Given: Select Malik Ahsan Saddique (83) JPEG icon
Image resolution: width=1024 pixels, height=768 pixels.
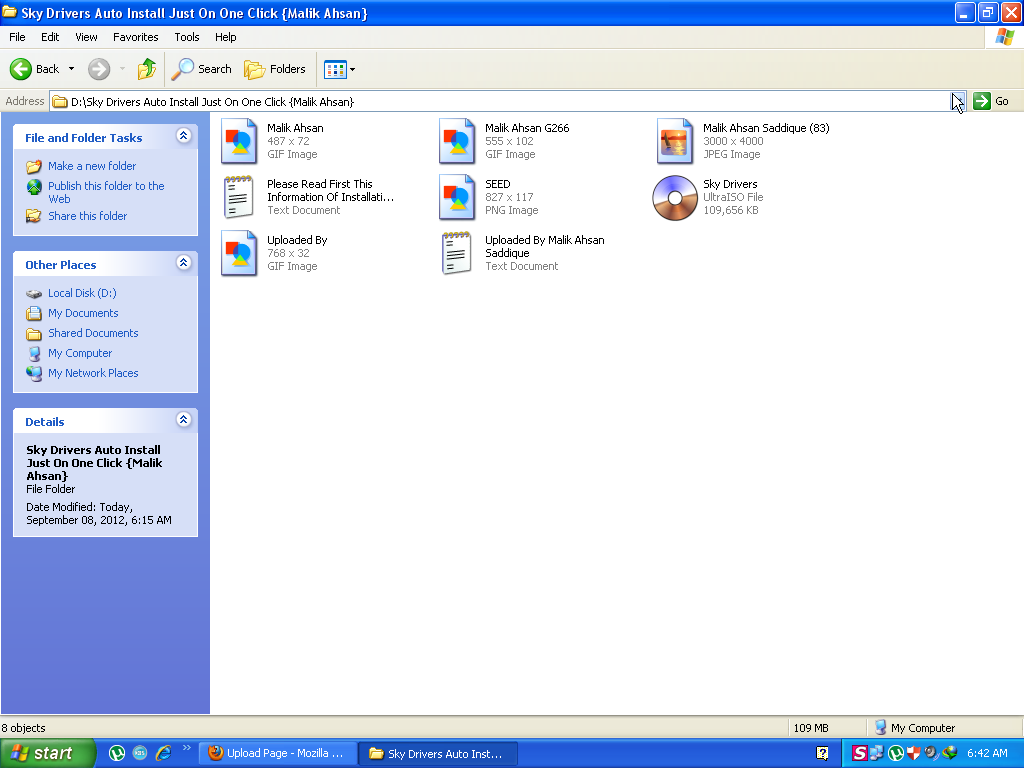Looking at the screenshot, I should pyautogui.click(x=675, y=140).
